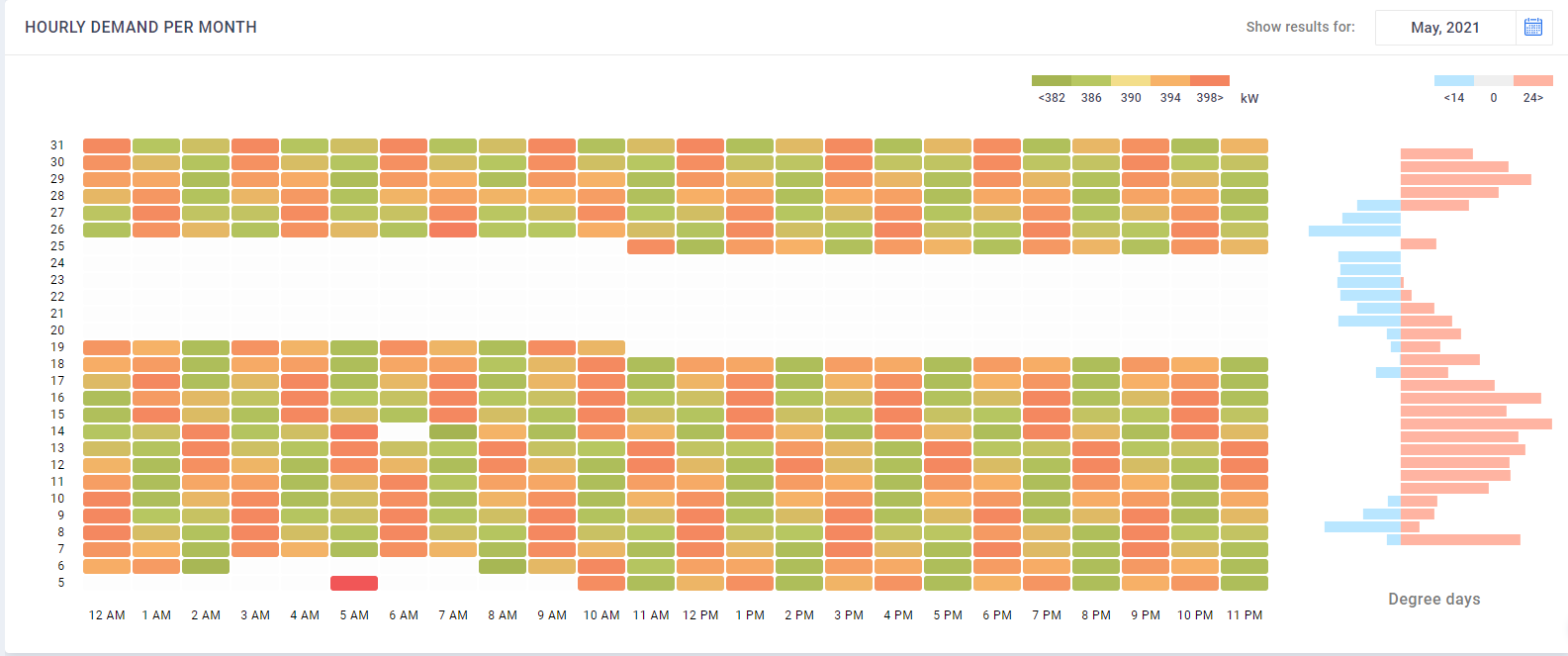Open the calendar date picker icon

point(1533,28)
